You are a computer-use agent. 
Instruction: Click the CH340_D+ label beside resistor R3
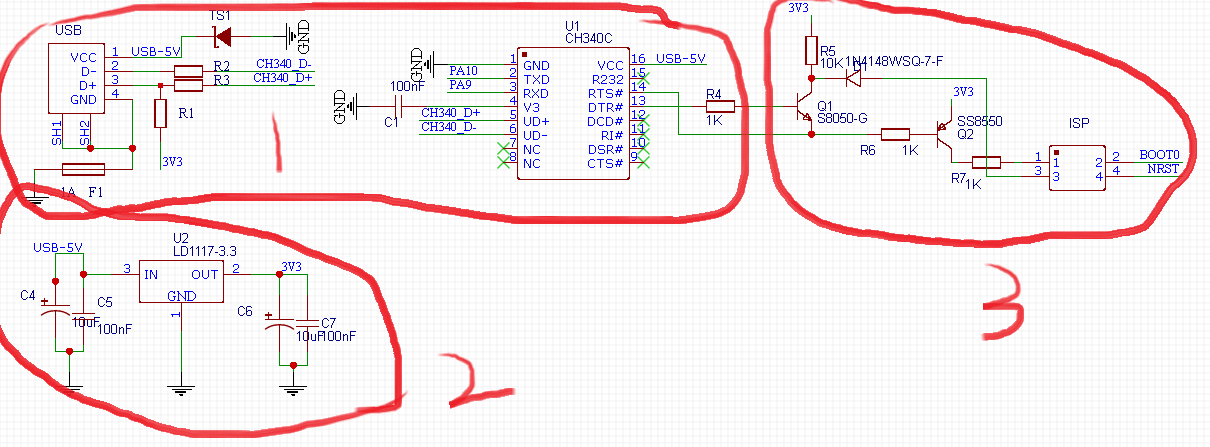(x=283, y=77)
